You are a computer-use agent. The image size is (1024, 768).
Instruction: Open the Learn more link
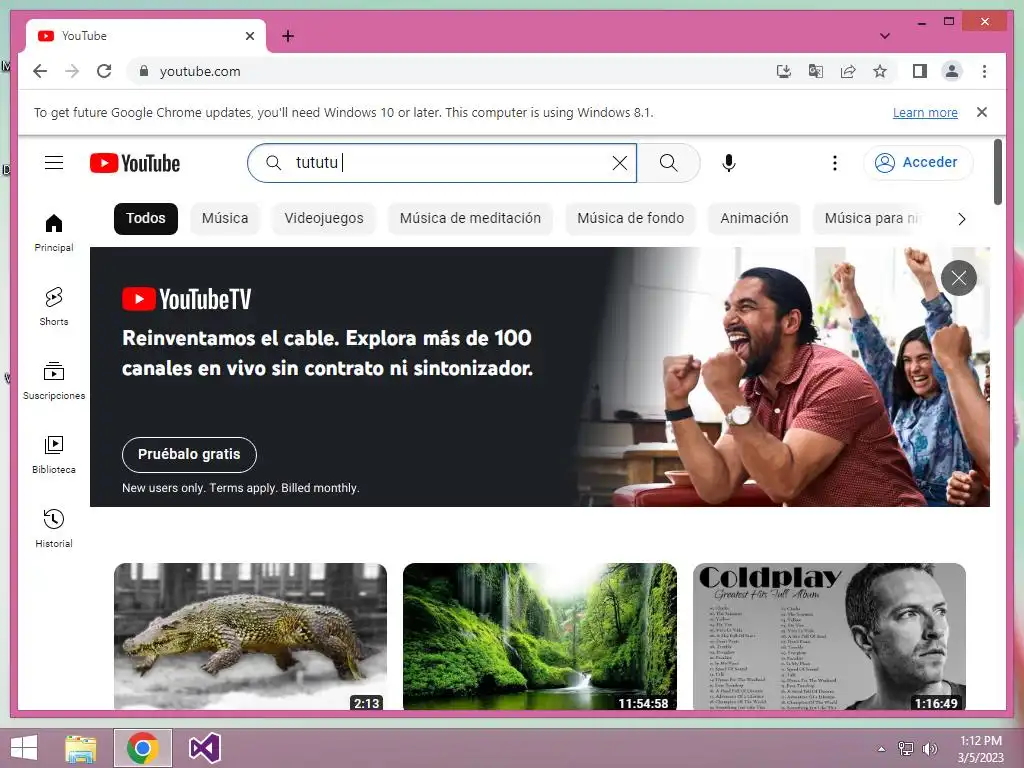925,112
